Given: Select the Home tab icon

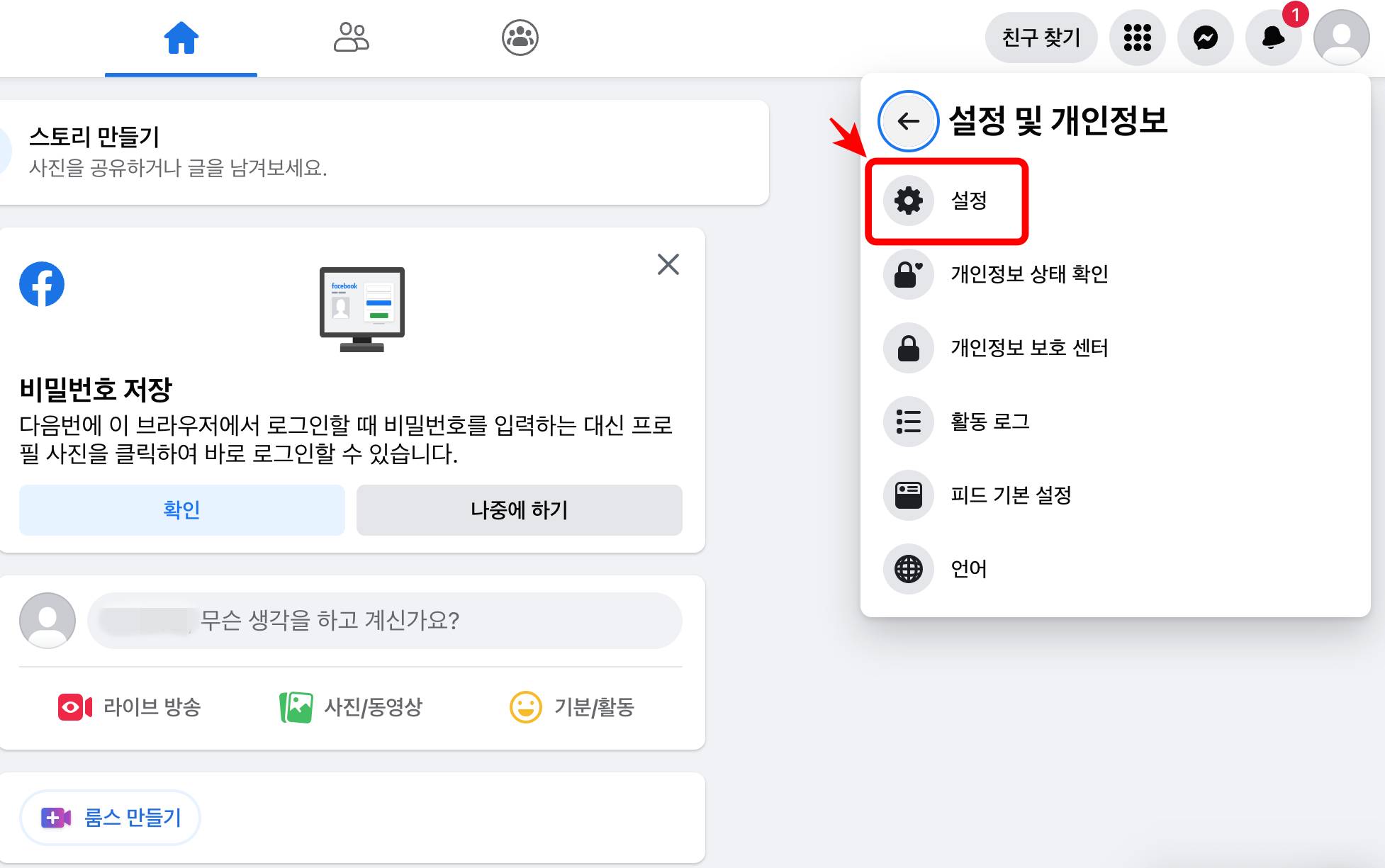Looking at the screenshot, I should [x=181, y=38].
